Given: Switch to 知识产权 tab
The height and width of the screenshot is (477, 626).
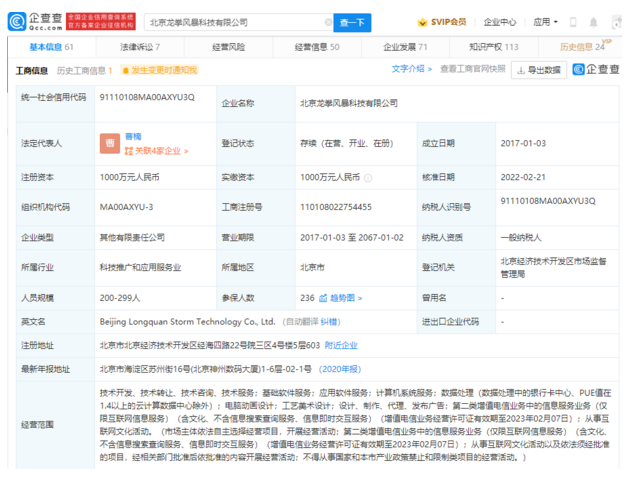Looking at the screenshot, I should click(x=493, y=47).
